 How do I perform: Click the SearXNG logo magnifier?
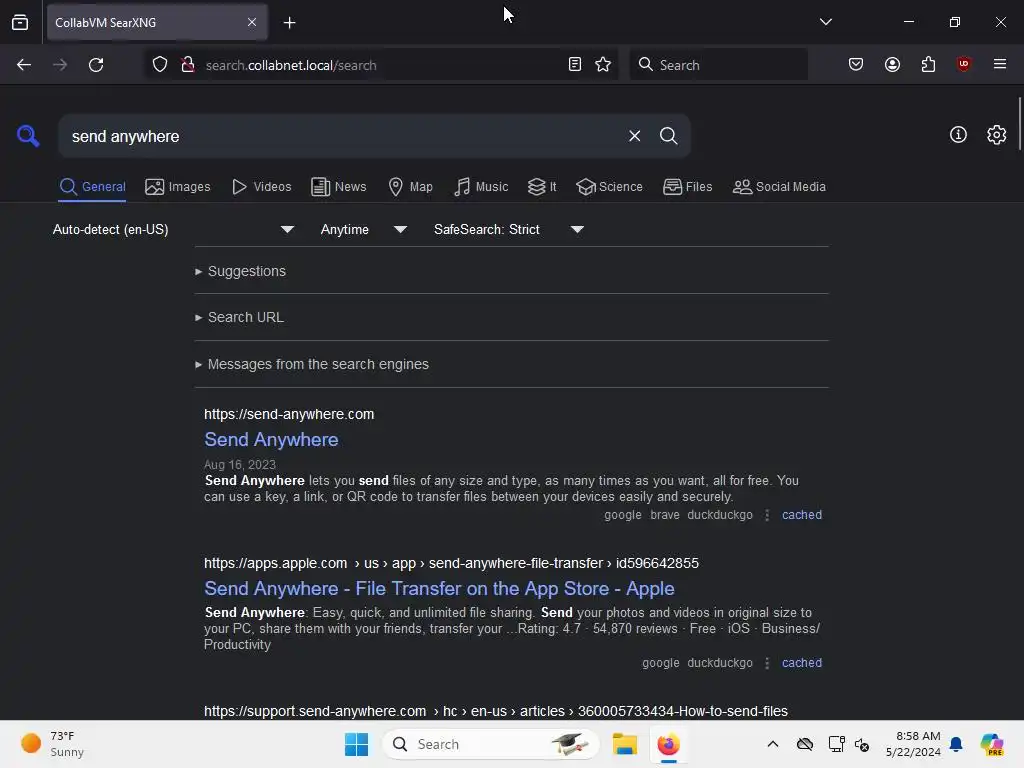(28, 136)
